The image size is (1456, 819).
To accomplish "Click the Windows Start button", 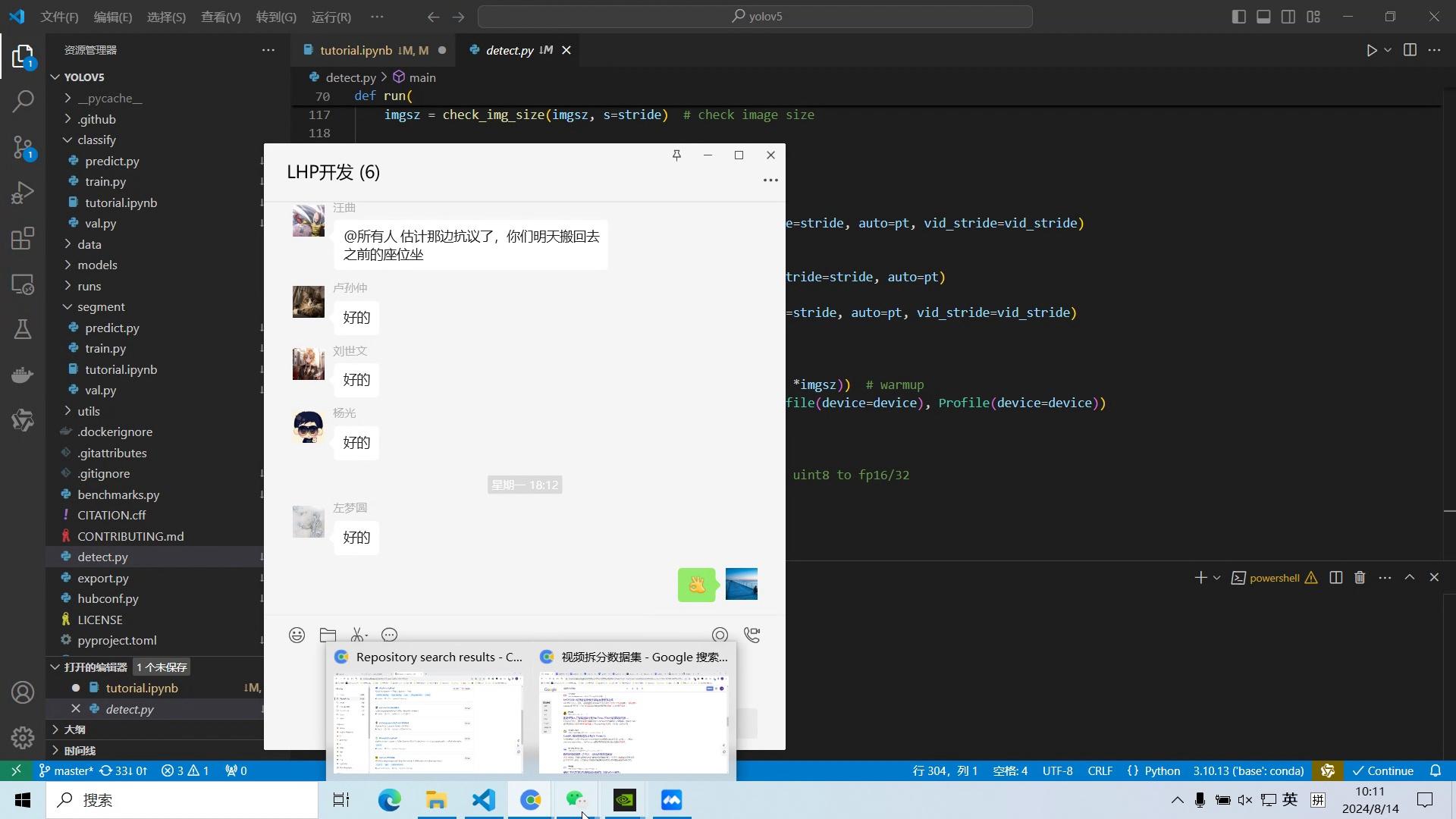I will pyautogui.click(x=23, y=800).
